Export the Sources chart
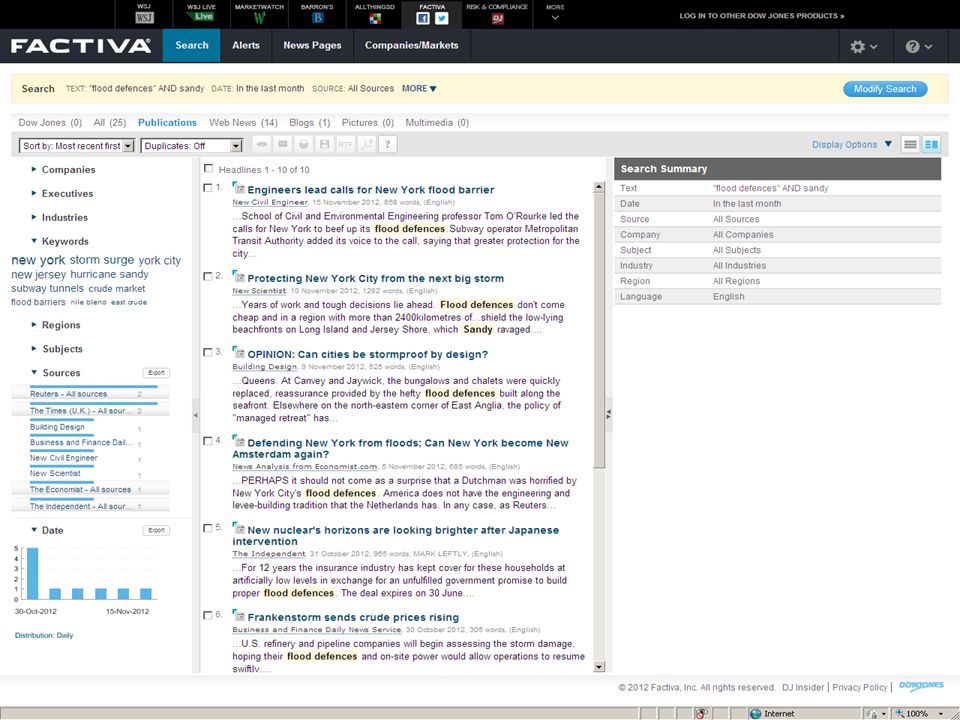Viewport: 960px width, 720px height. (x=156, y=373)
